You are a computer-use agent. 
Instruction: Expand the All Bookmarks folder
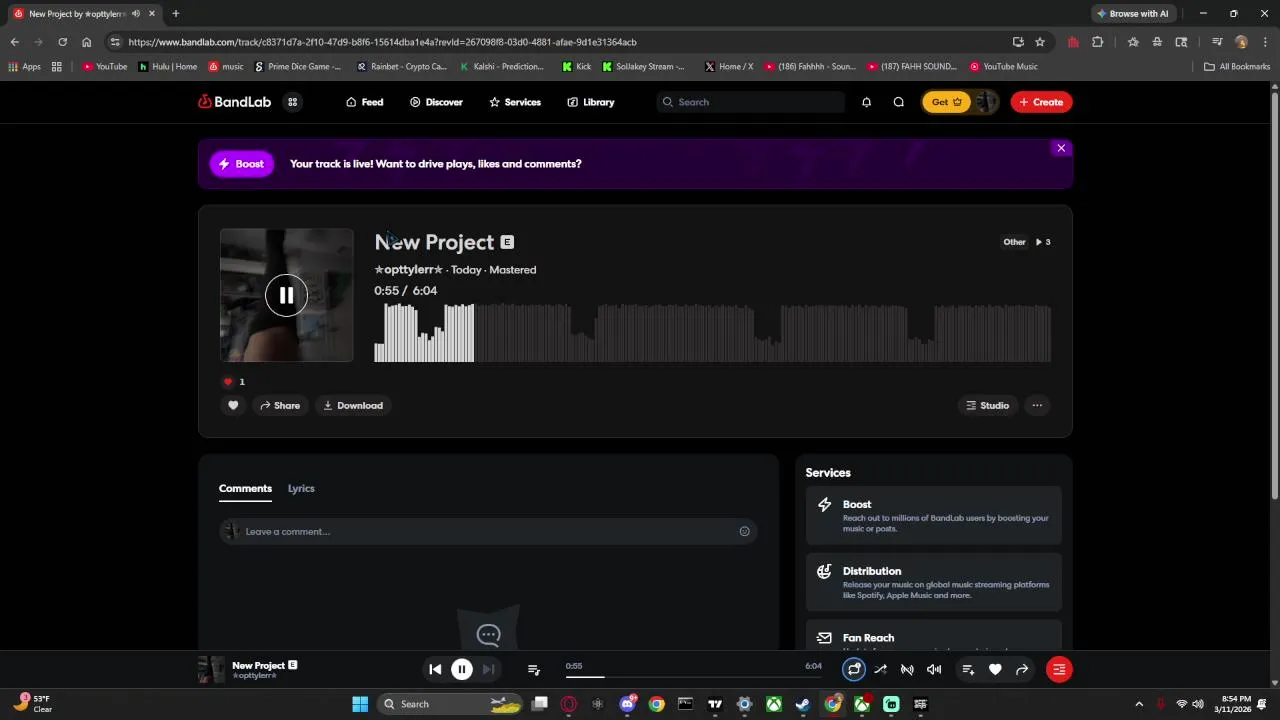coord(1237,67)
